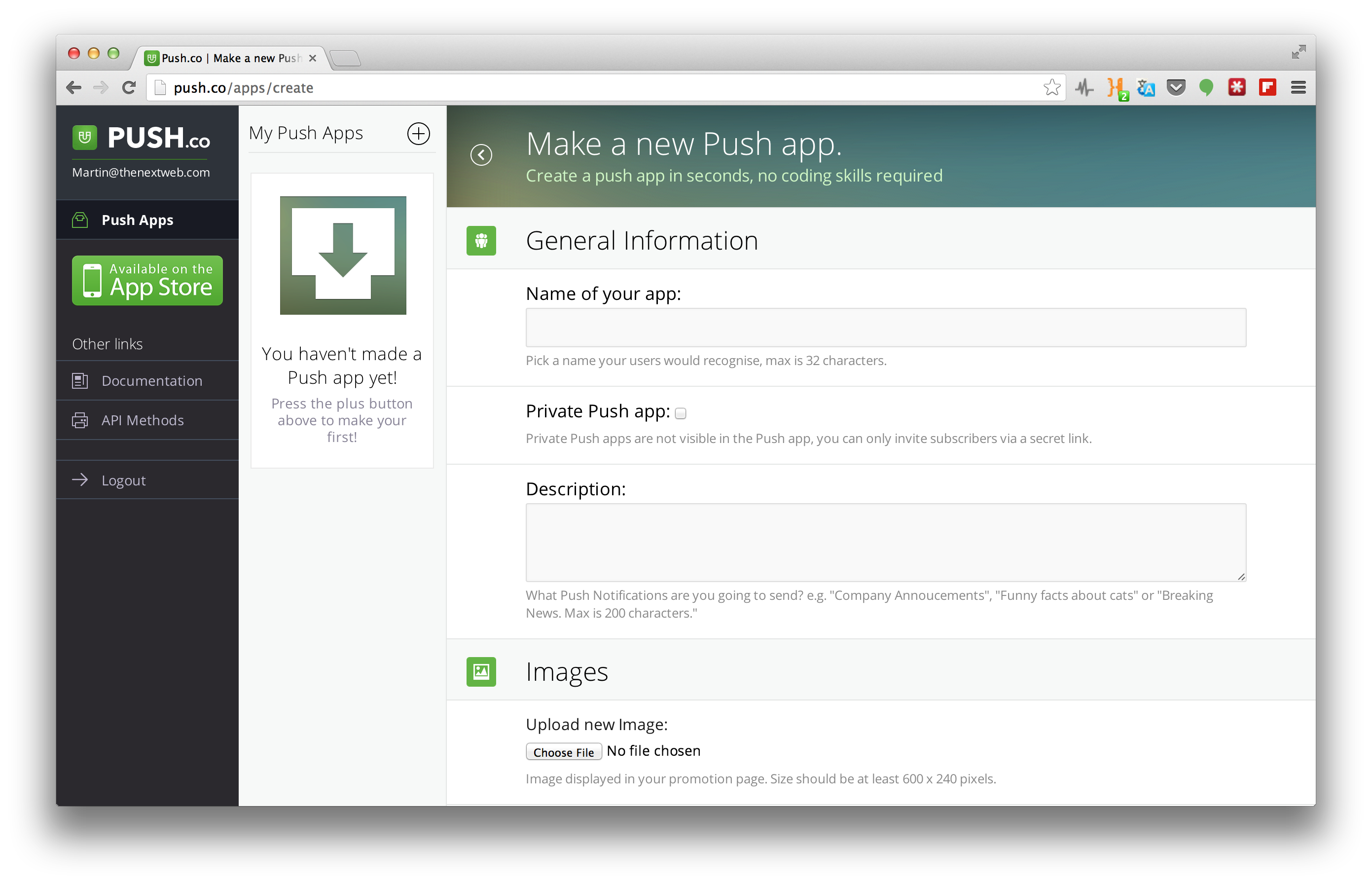Image resolution: width=1372 pixels, height=884 pixels.
Task: Click Available on the App Store button
Action: click(x=147, y=281)
